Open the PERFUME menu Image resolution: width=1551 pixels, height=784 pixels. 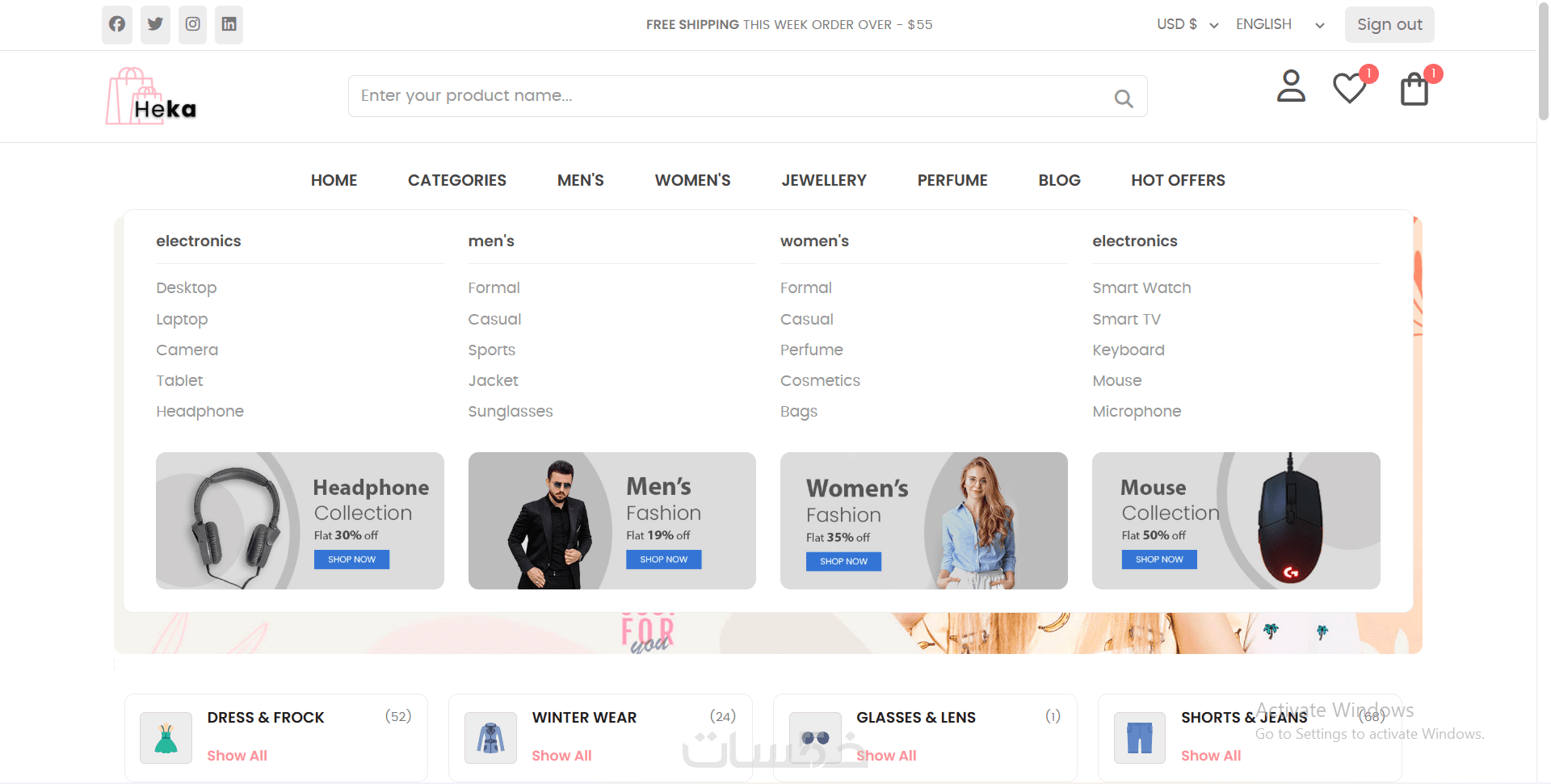pos(952,180)
